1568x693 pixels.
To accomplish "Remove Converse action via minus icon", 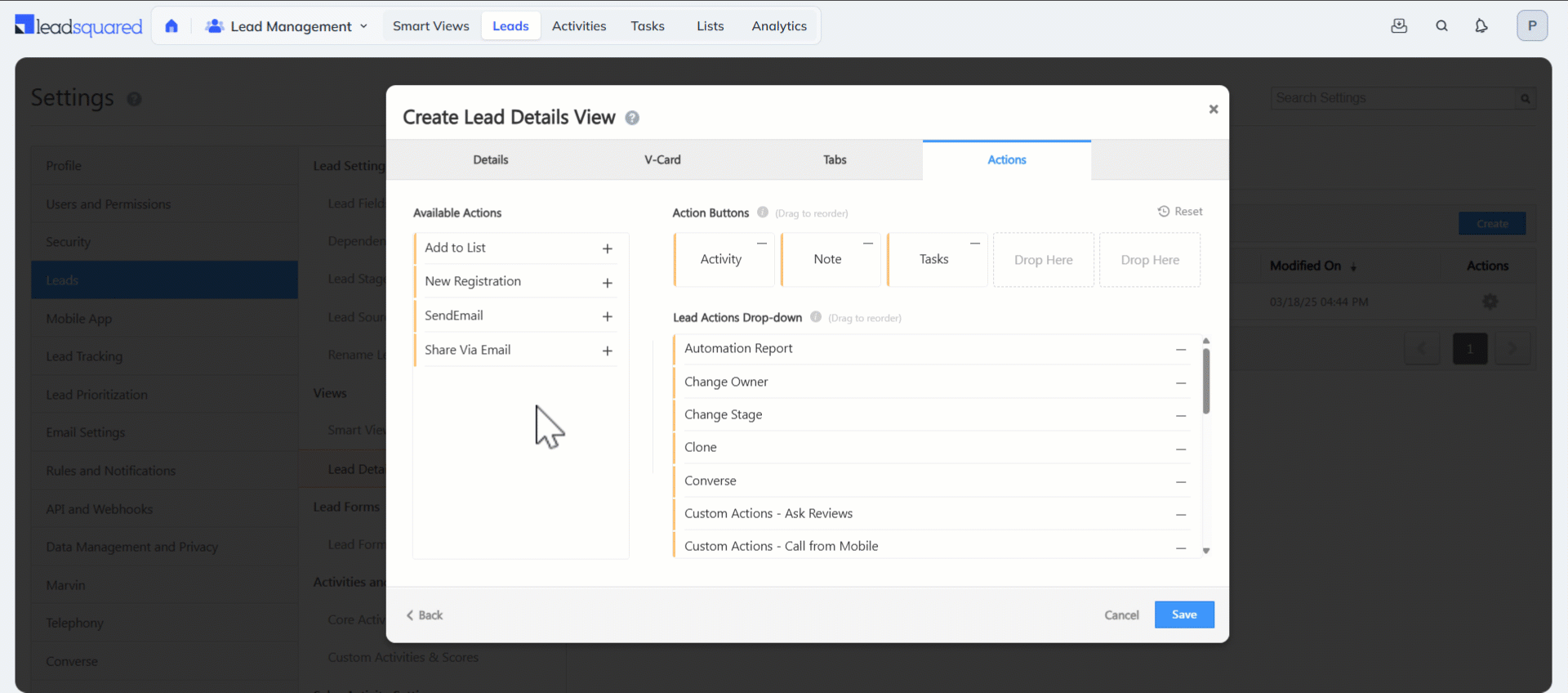I will click(x=1180, y=482).
